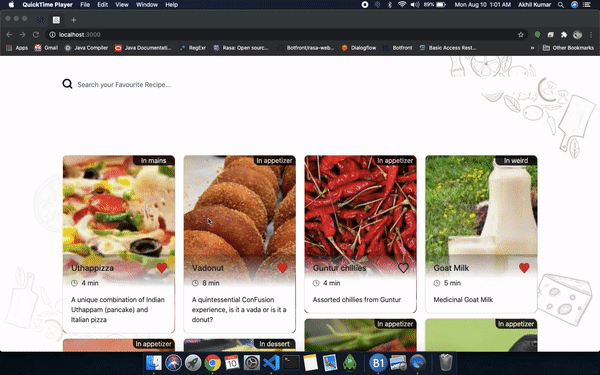Open the Extensions puzzle-piece icon

click(x=564, y=34)
